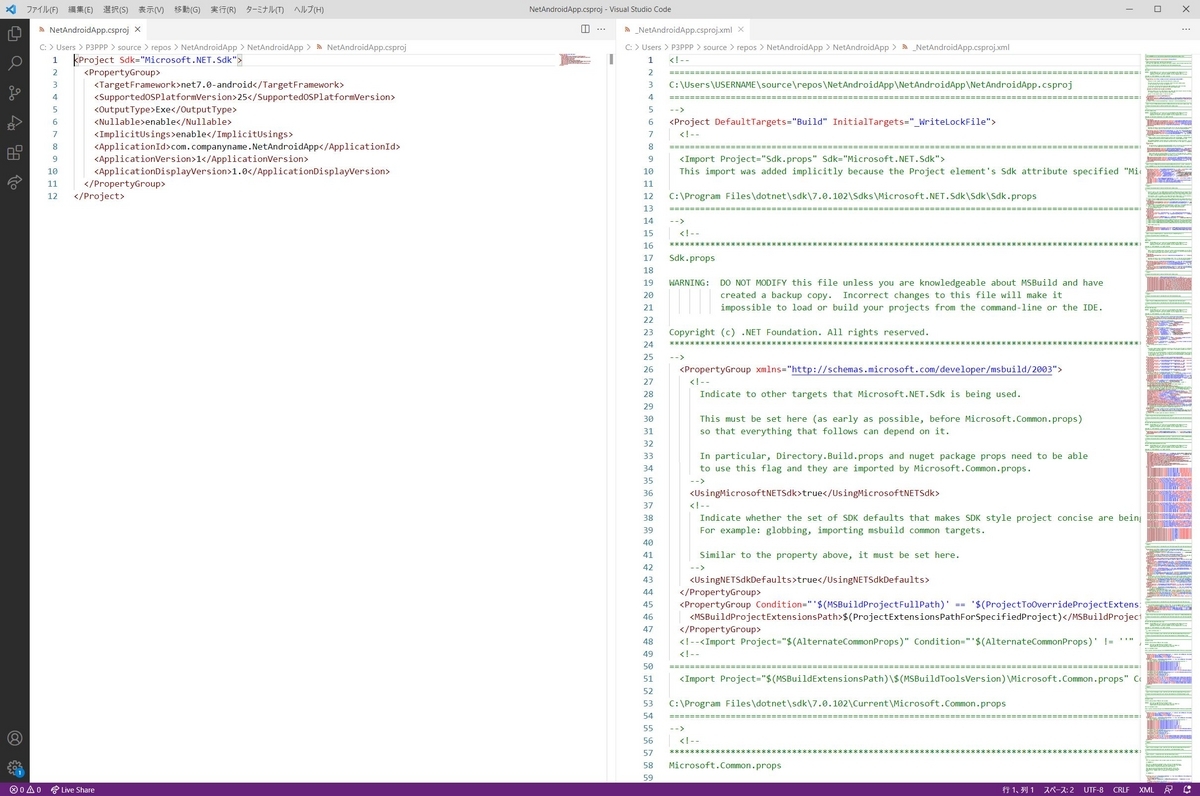Click the UsingNETSdkDefaults true line
Viewport: 1200px width, 796px height.
pyautogui.click(x=809, y=579)
